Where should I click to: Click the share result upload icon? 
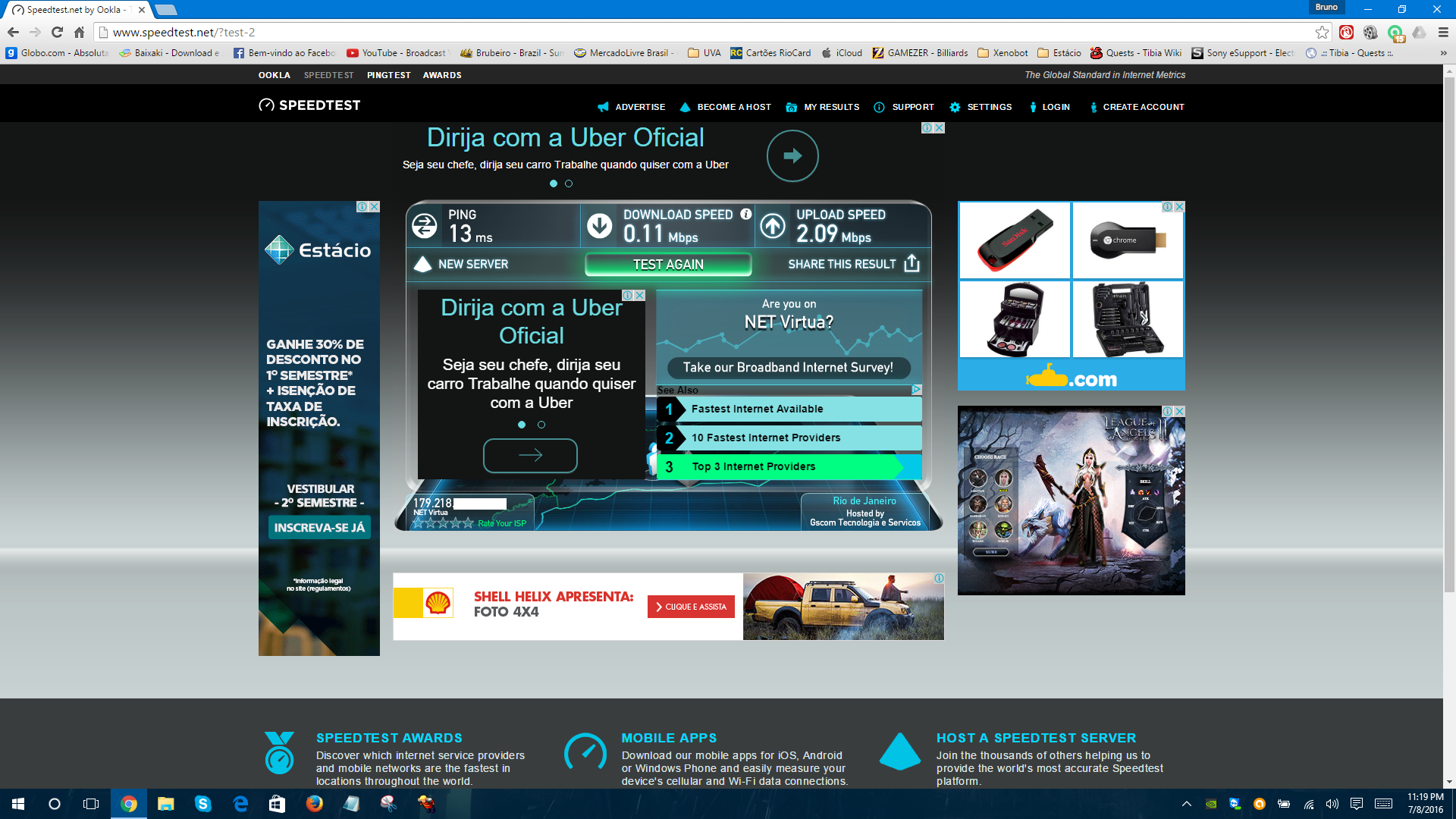(912, 263)
